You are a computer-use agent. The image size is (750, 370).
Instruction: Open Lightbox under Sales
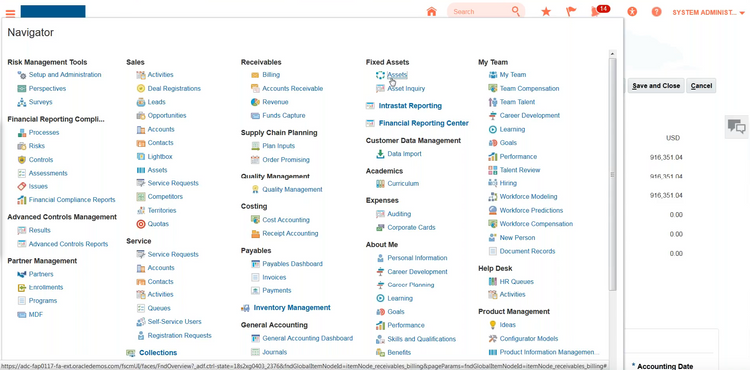pyautogui.click(x=160, y=156)
